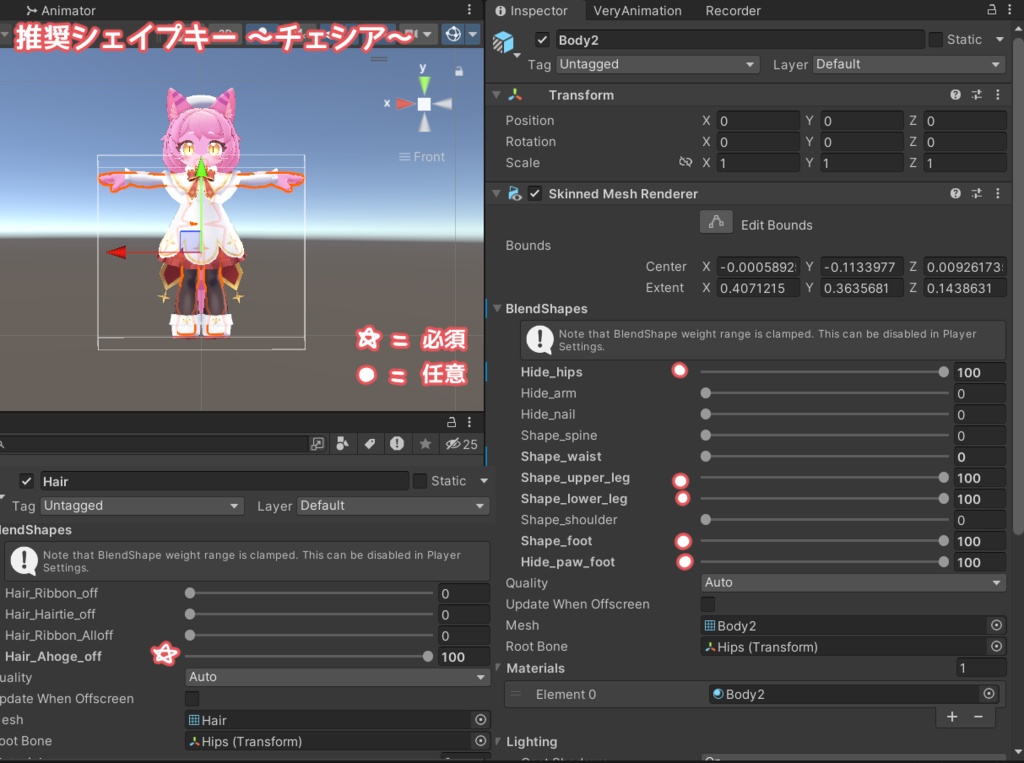Viewport: 1024px width, 763px height.
Task: Open the gizmos dropdown arrow in scene toolbar
Action: point(473,34)
